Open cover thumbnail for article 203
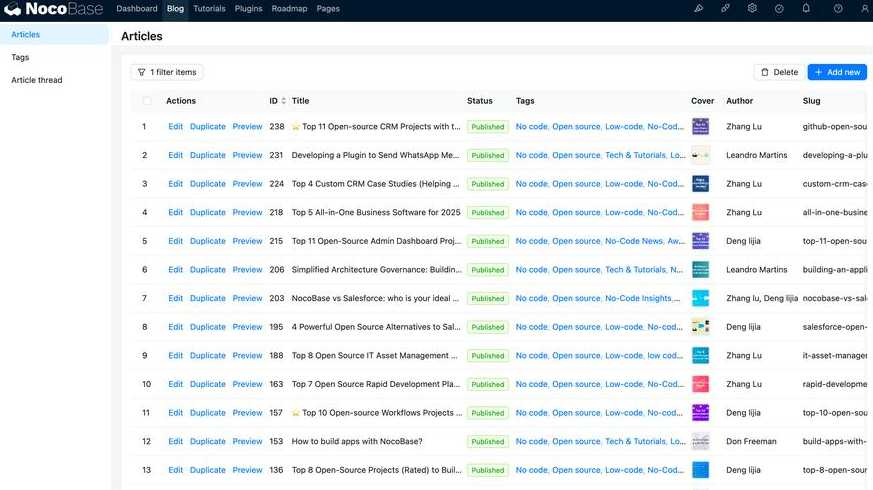Viewport: 873px width, 490px height. (700, 298)
